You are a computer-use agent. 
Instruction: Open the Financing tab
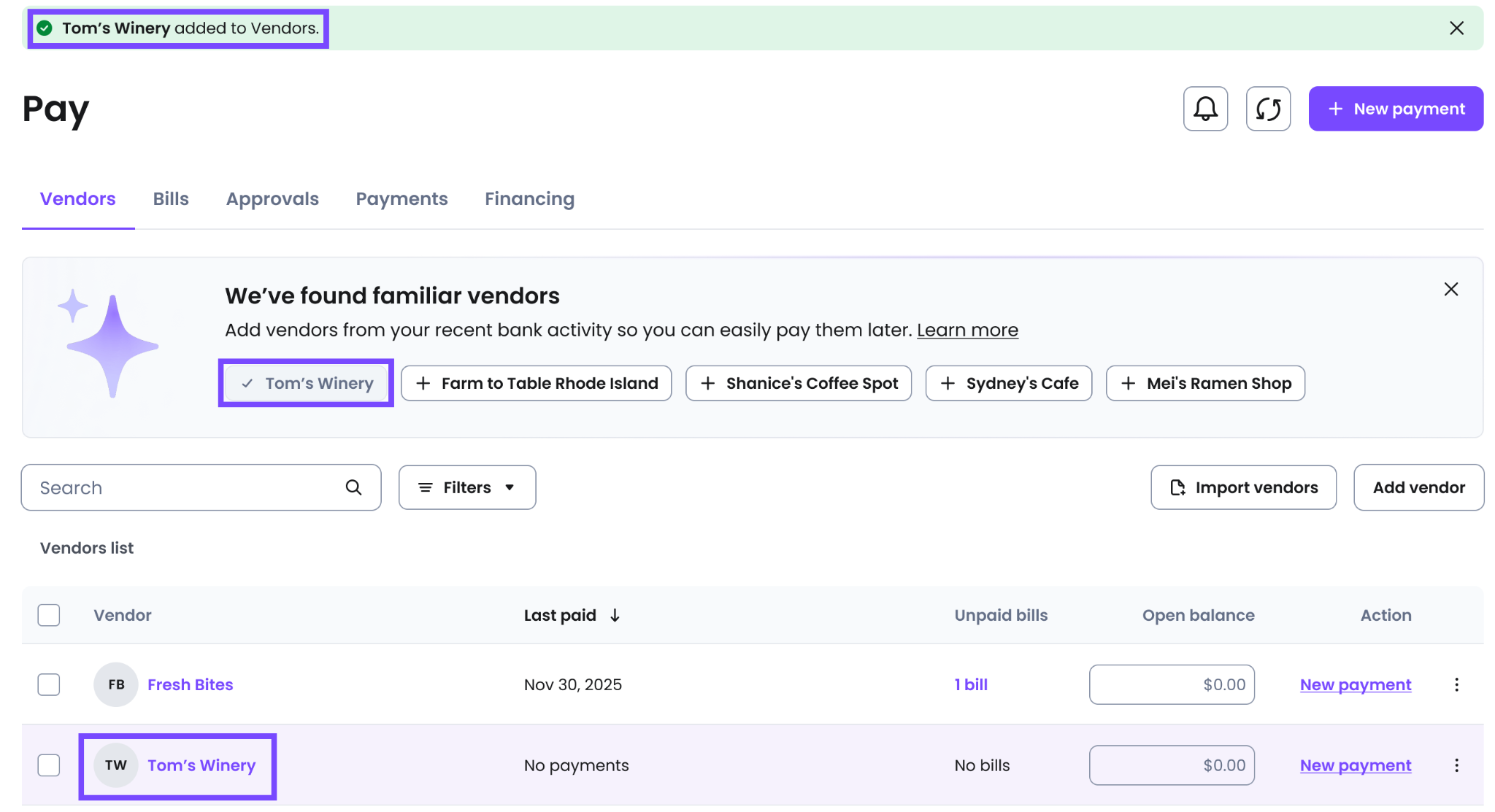tap(529, 198)
